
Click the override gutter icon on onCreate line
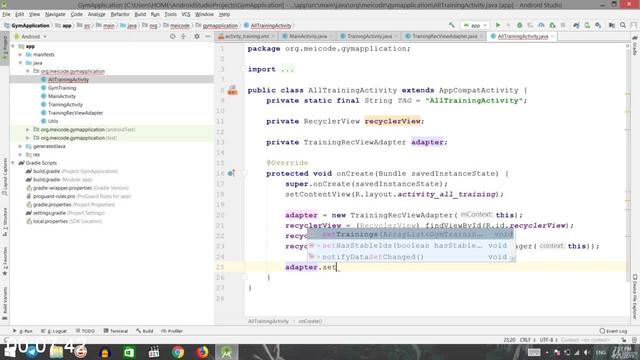231,173
